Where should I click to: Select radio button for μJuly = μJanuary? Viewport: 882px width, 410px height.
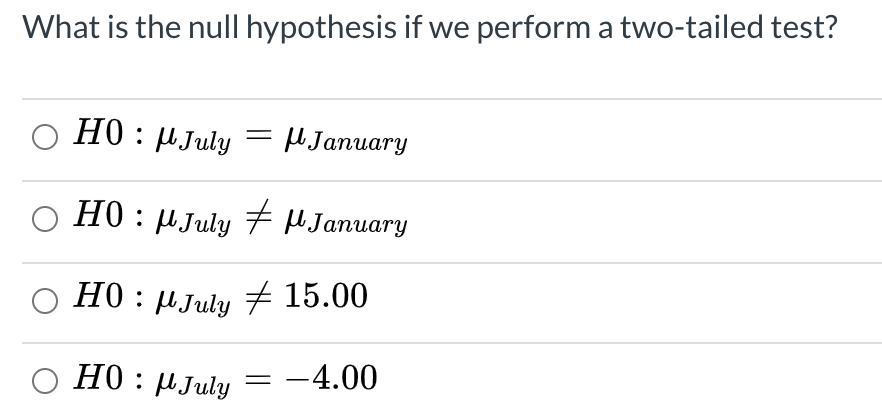point(44,137)
